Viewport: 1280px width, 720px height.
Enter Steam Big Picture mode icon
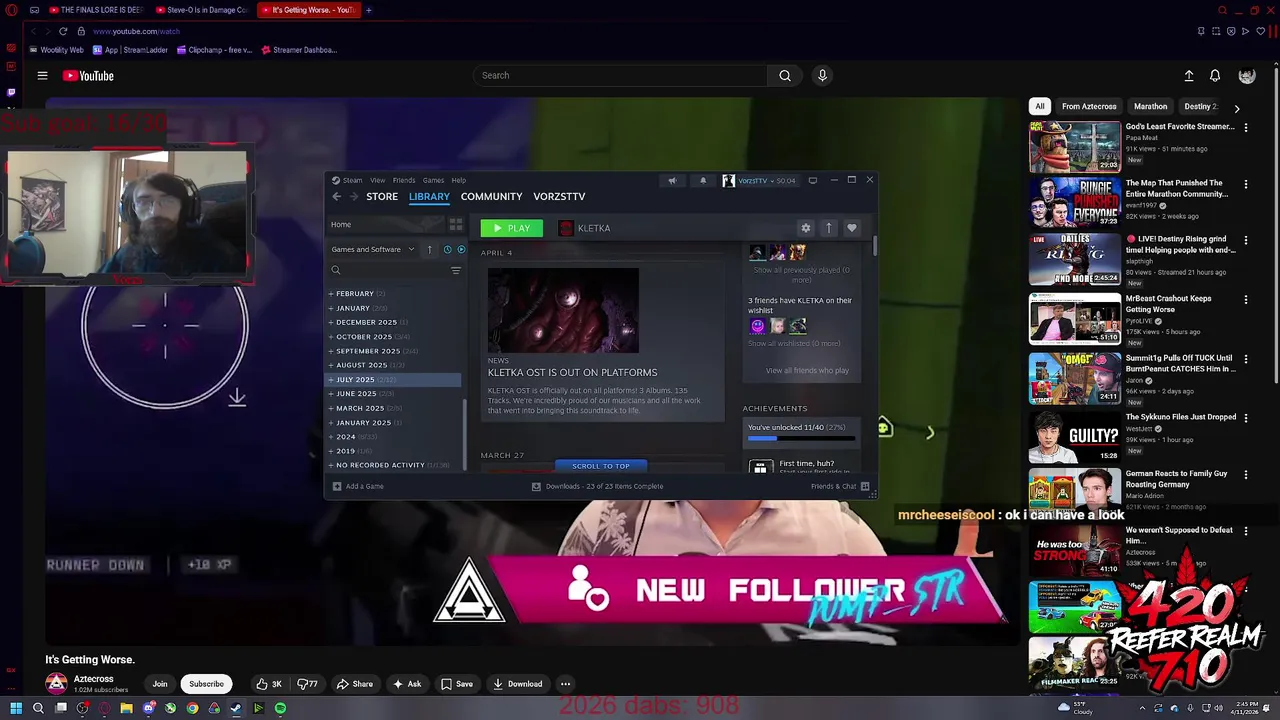pos(813,181)
